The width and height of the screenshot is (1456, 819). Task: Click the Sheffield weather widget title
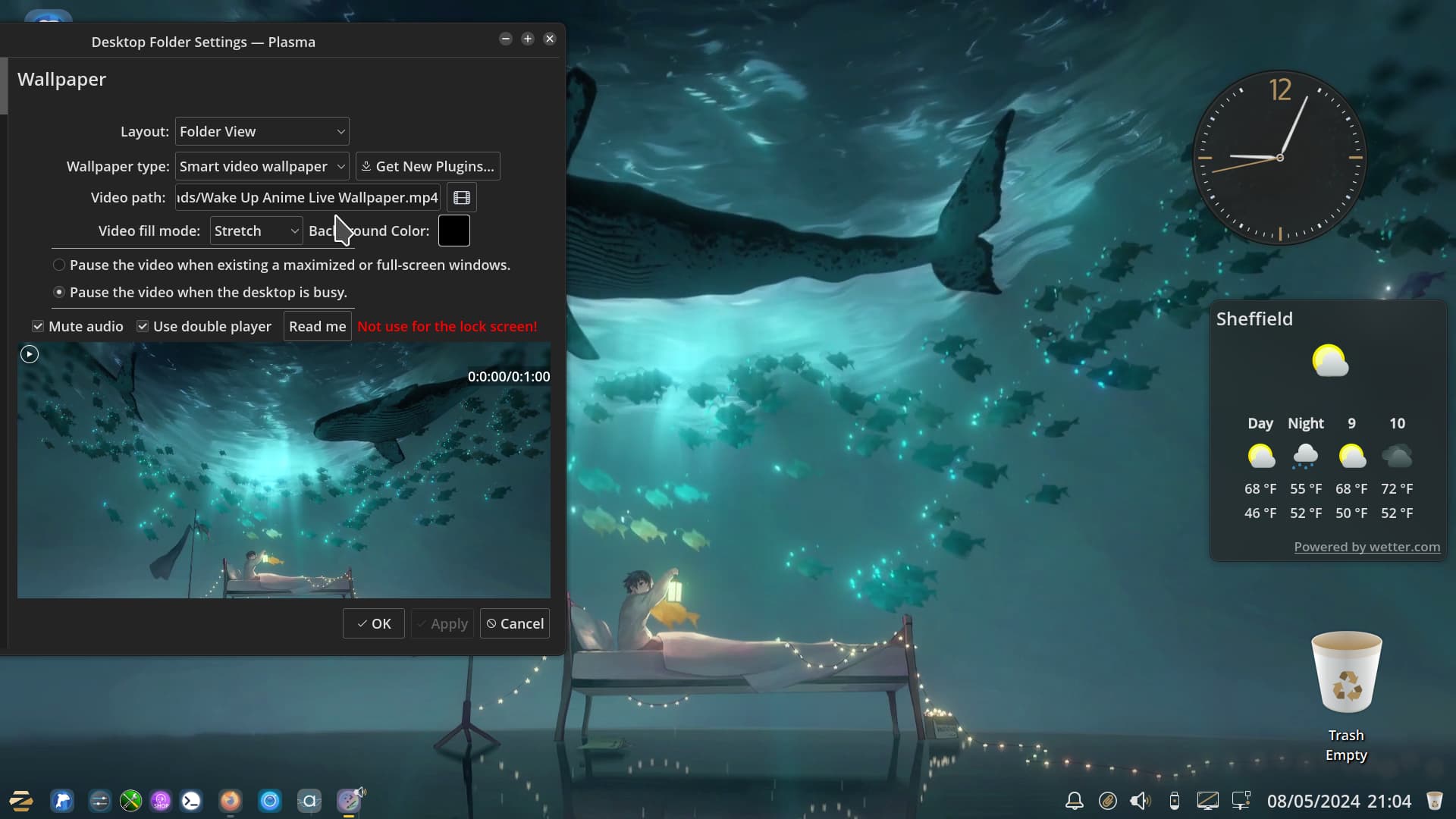pos(1254,318)
